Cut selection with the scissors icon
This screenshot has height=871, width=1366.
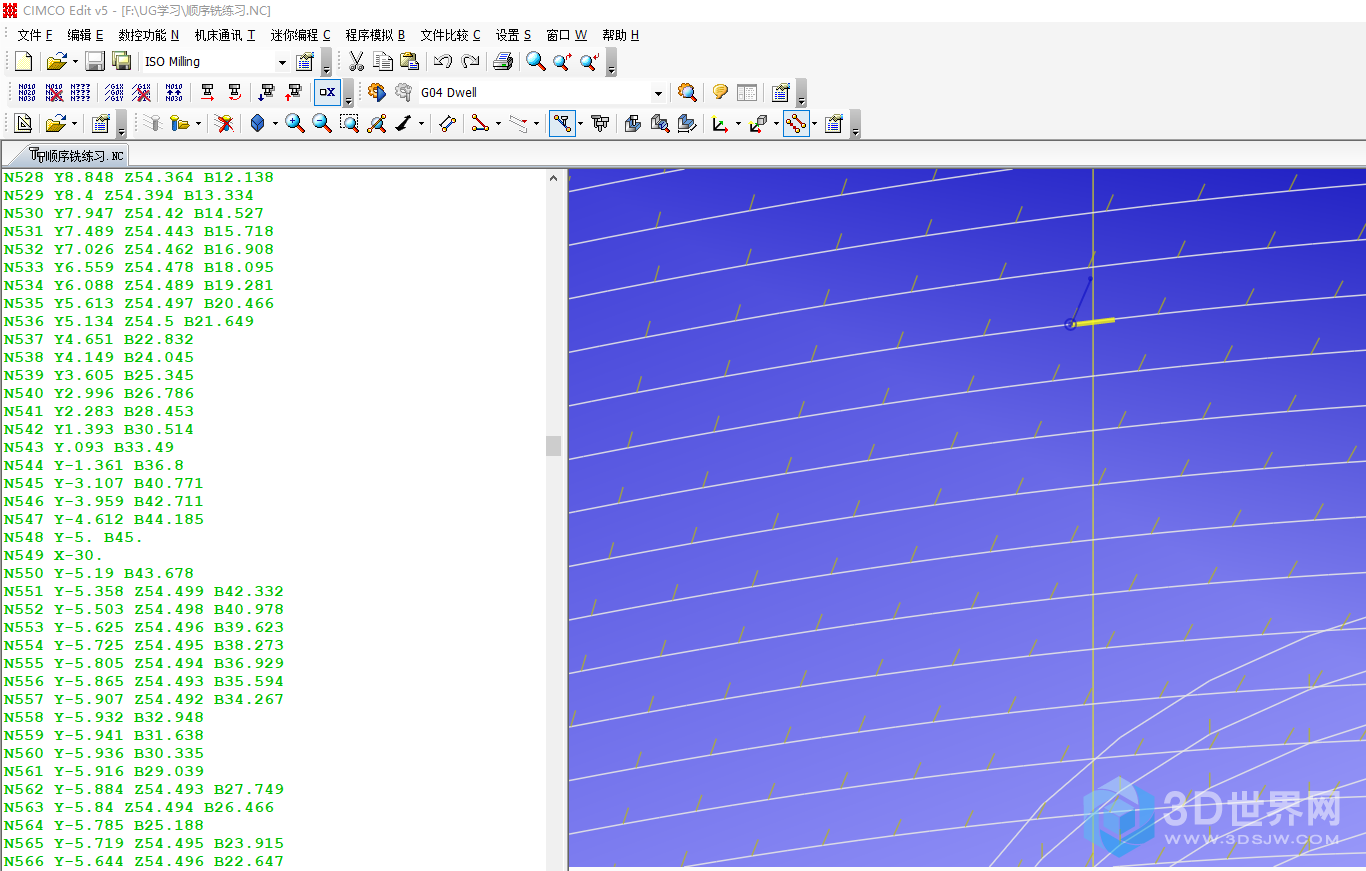pyautogui.click(x=356, y=62)
